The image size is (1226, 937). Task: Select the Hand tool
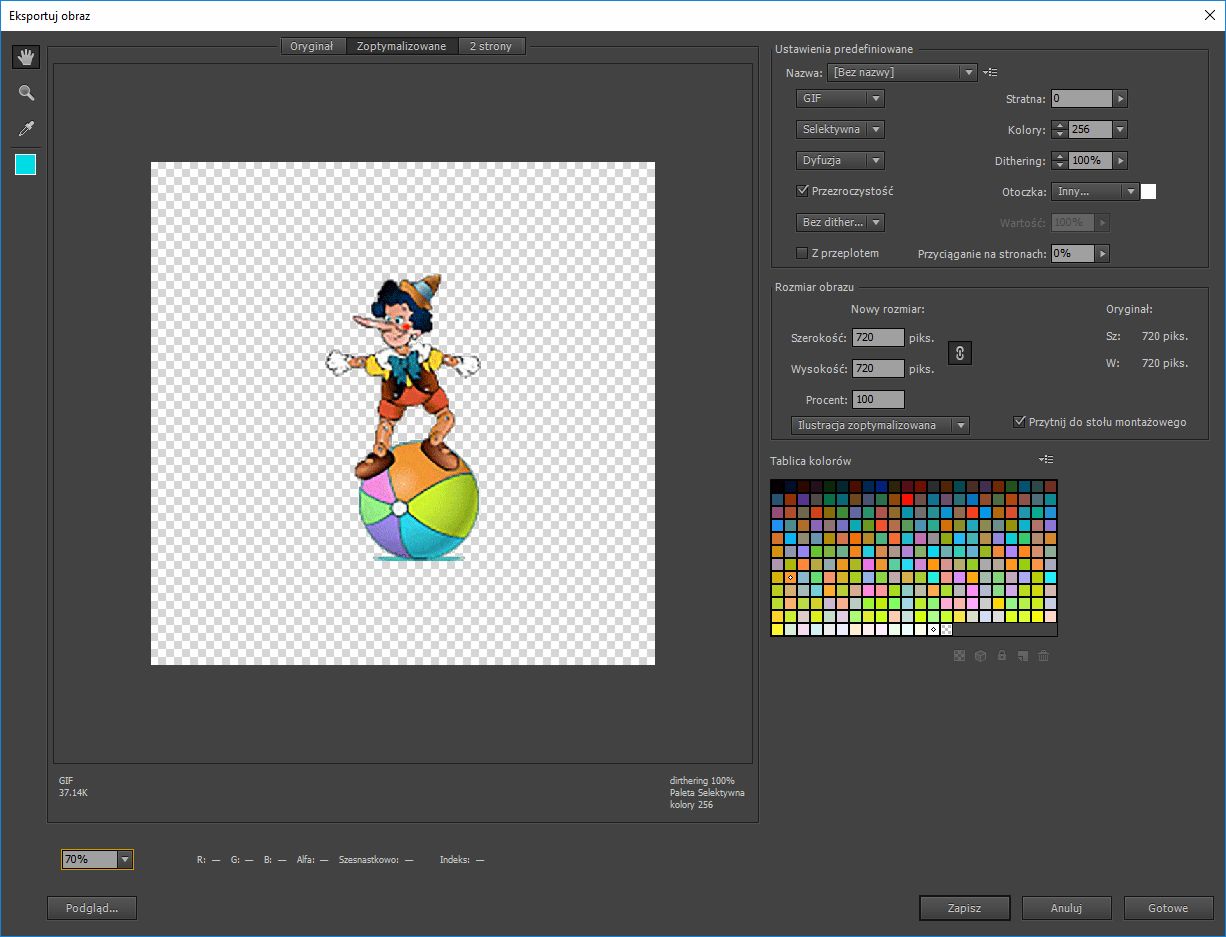point(26,57)
